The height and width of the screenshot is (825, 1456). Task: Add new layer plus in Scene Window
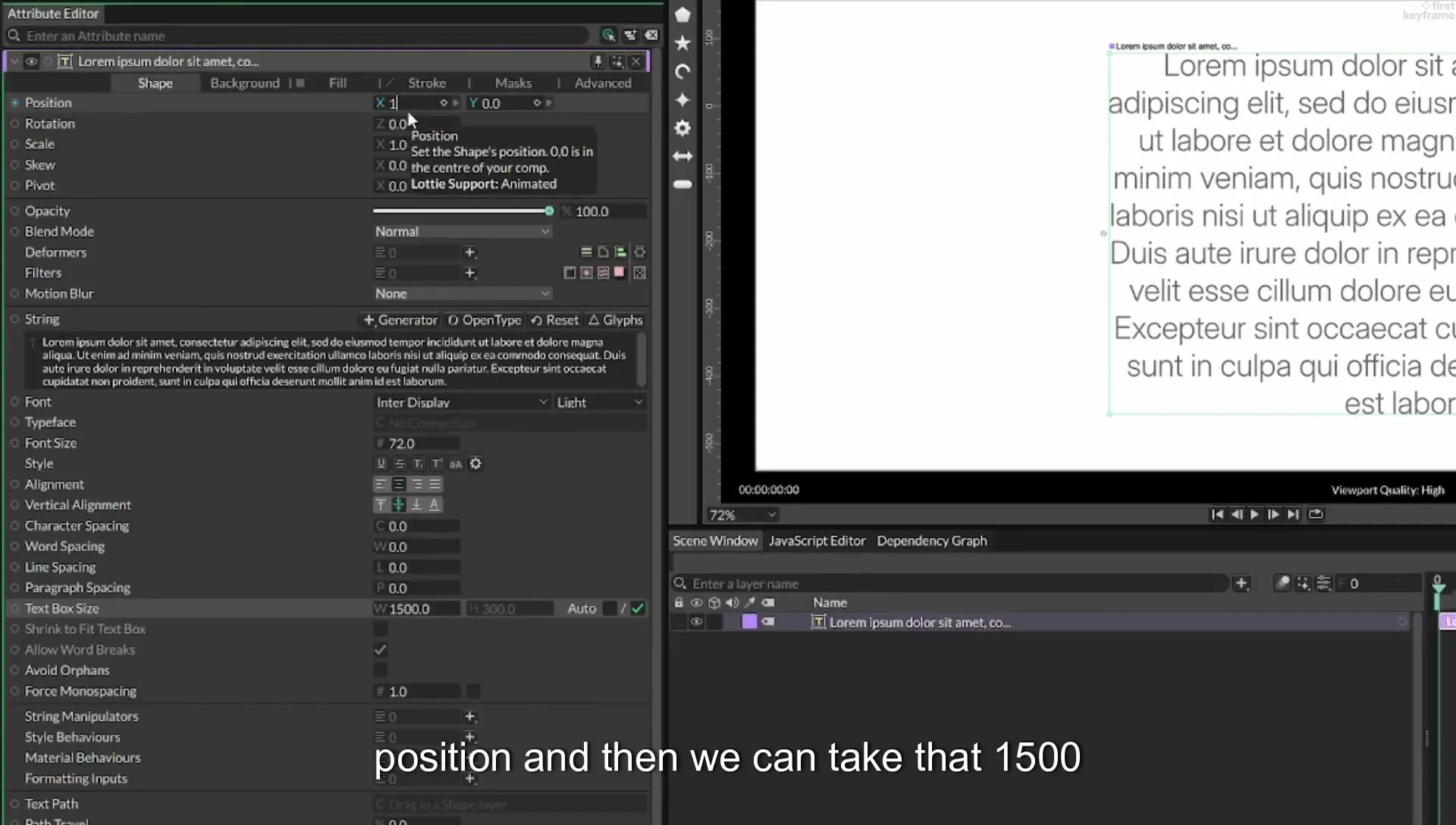[1241, 583]
